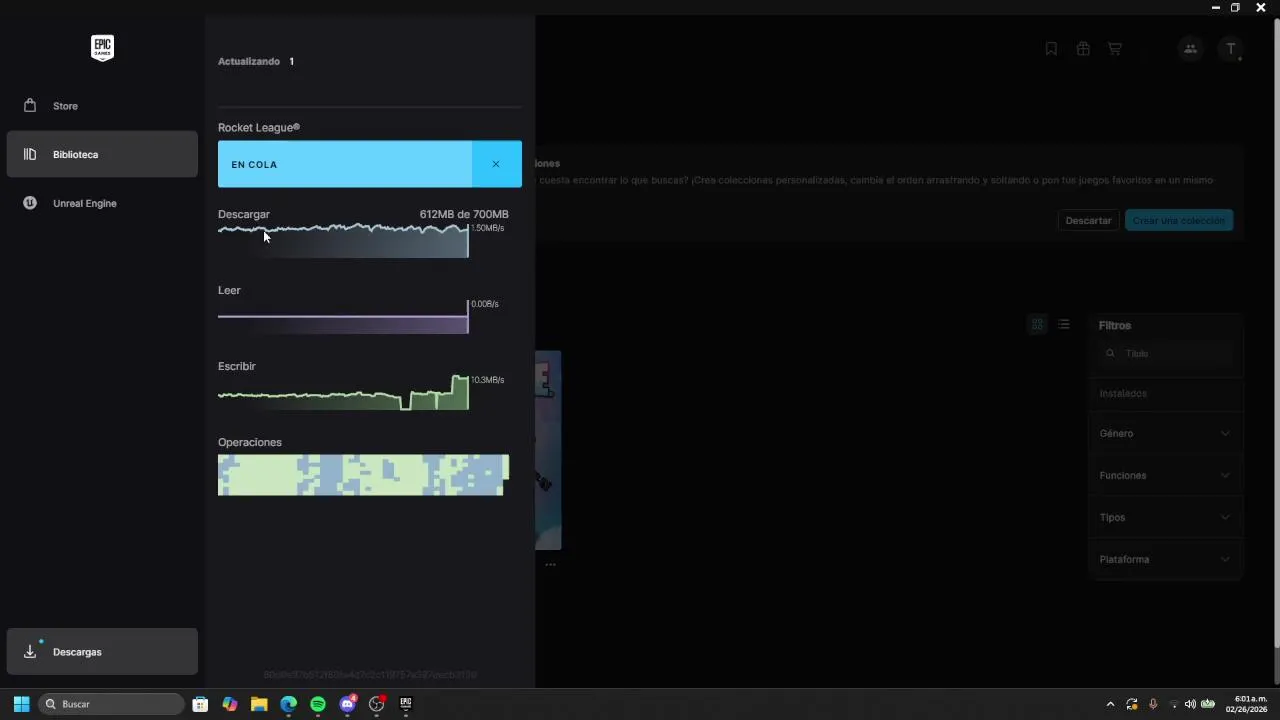Image resolution: width=1280 pixels, height=720 pixels.
Task: Open the Descargas panel
Action: pos(102,652)
